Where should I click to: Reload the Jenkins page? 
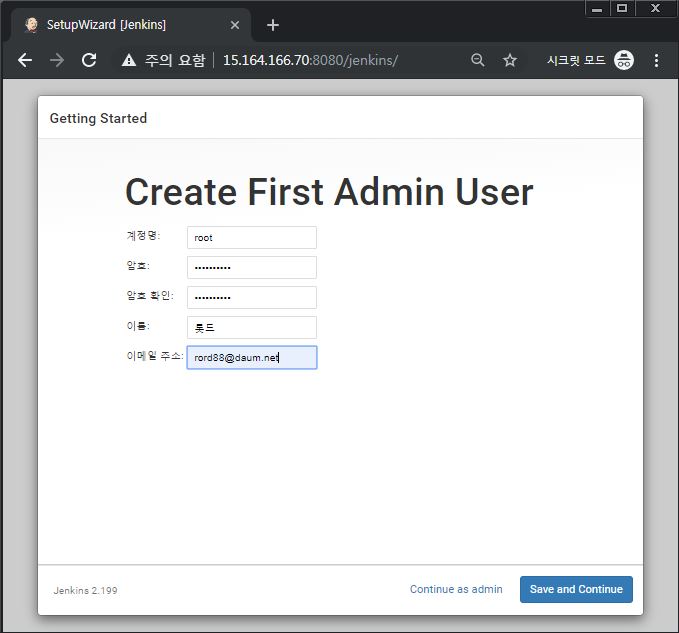click(x=89, y=60)
